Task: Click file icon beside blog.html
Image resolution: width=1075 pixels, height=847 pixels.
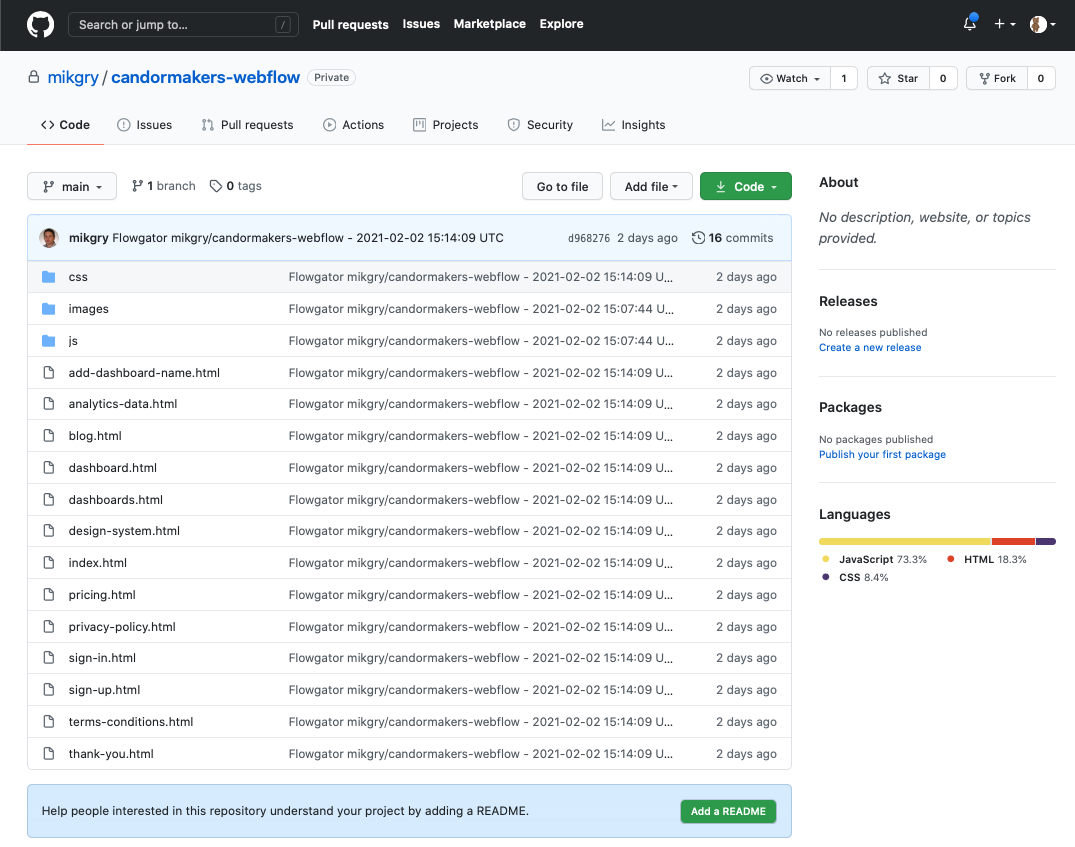Action: point(49,436)
